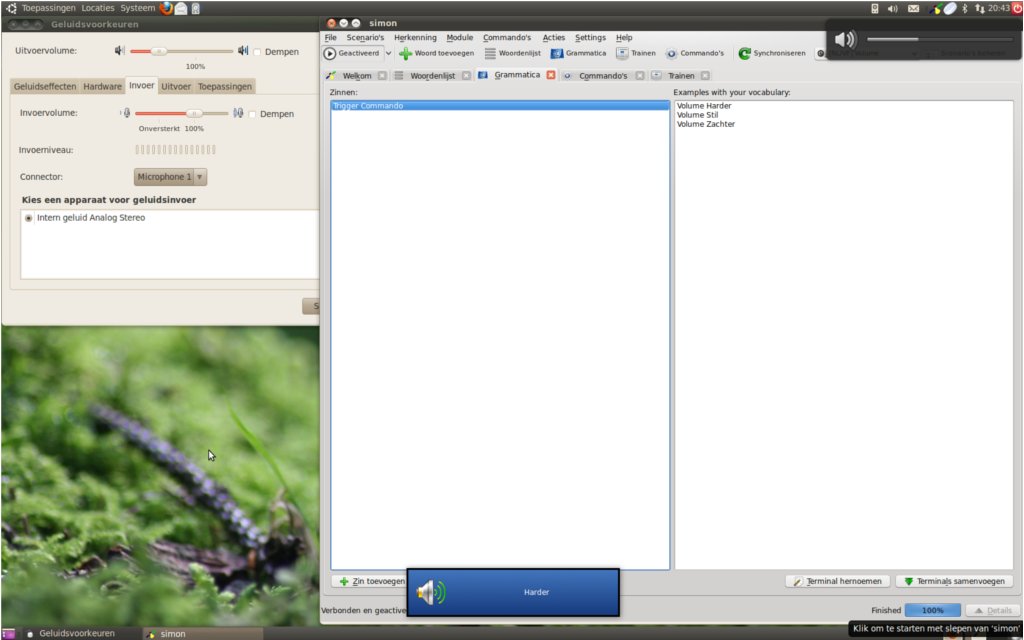The height and width of the screenshot is (640, 1024).
Task: Open the Settings menu in simon
Action: pyautogui.click(x=590, y=38)
